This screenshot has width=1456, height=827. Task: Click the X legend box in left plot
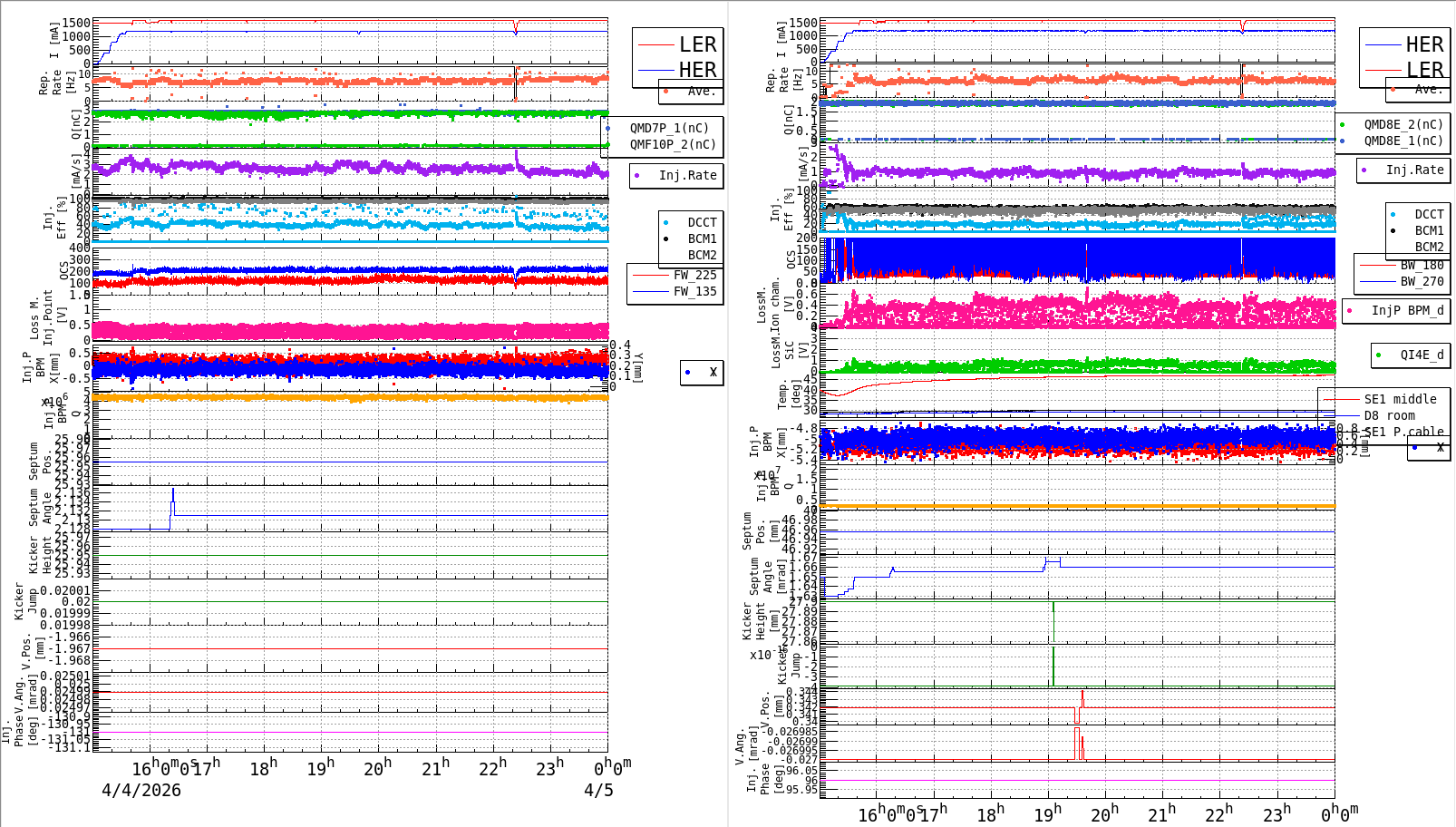point(702,372)
